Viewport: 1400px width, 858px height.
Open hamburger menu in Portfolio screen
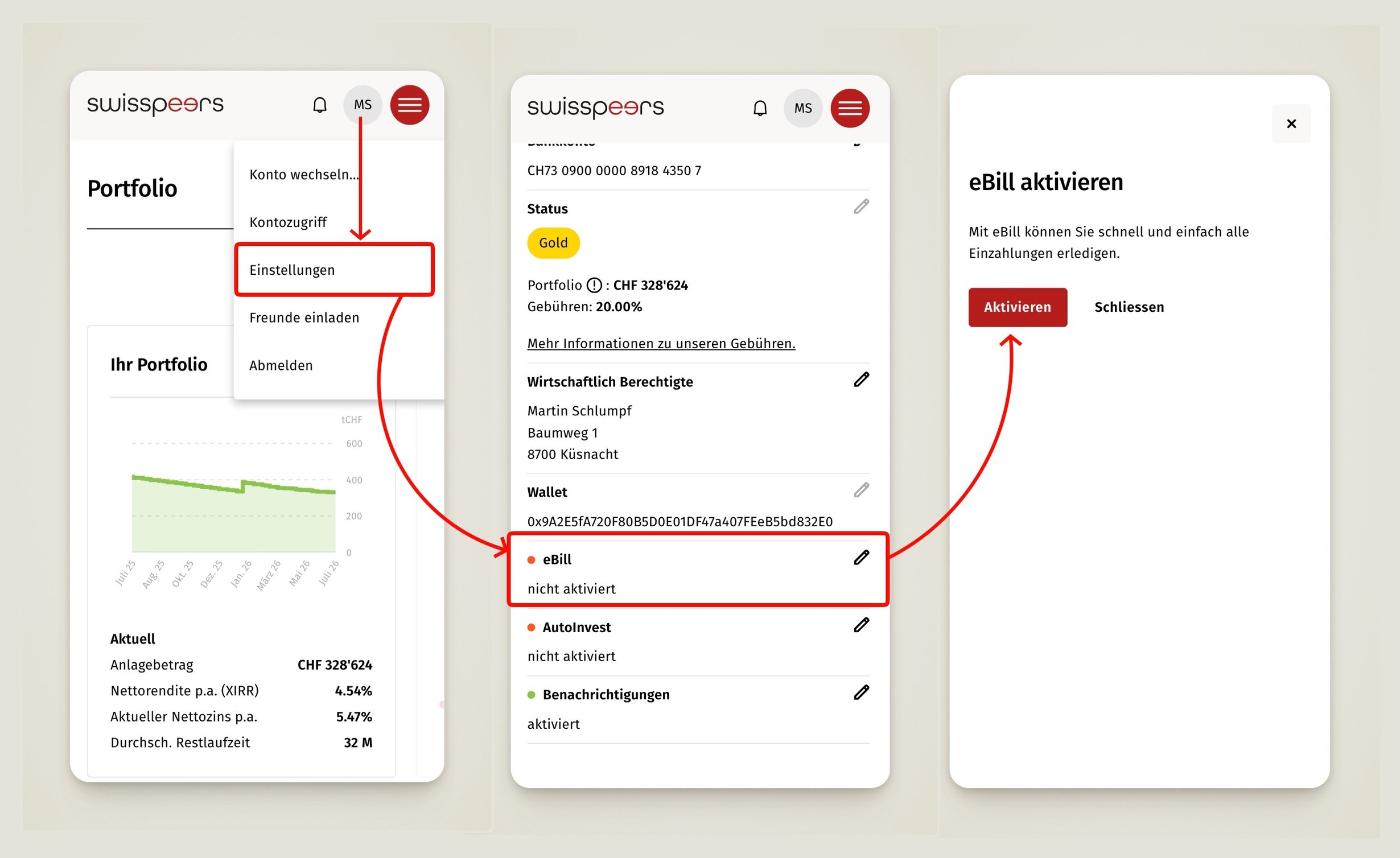click(x=410, y=105)
